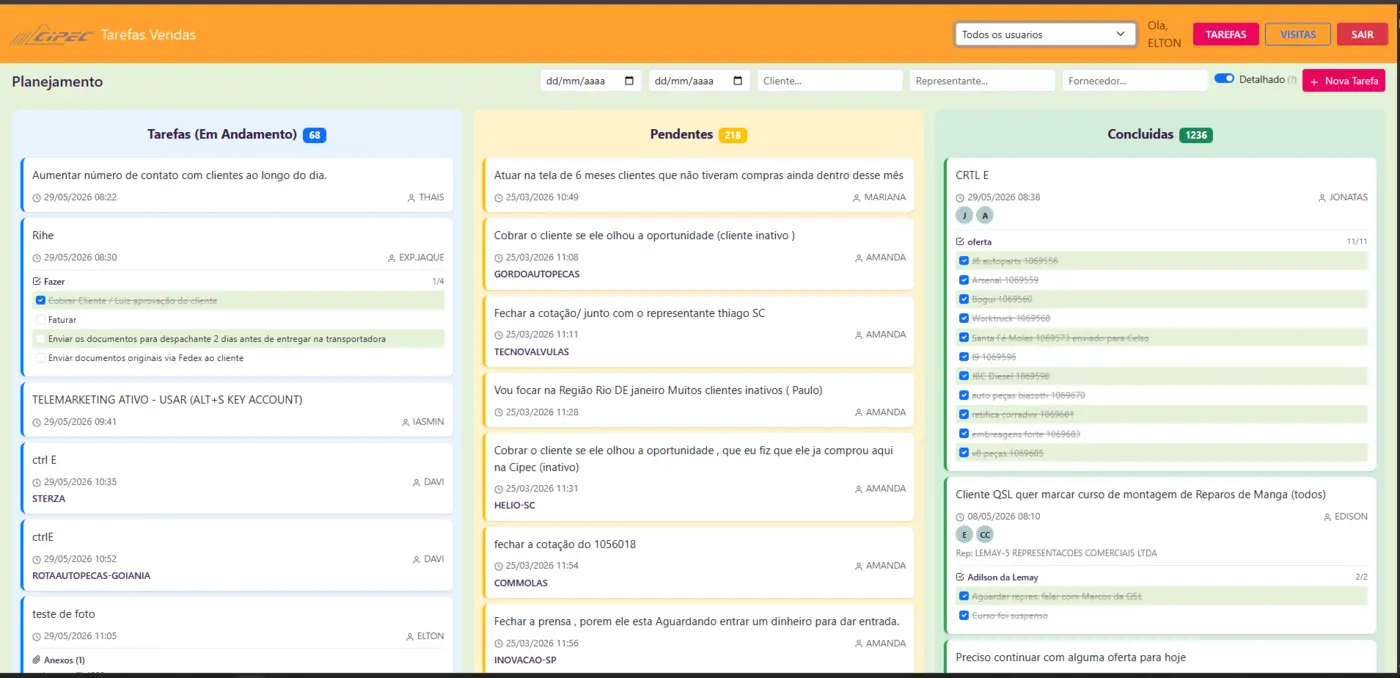Open the COMMOLAS fechar a cotação task
1400x678 pixels.
pos(698,563)
